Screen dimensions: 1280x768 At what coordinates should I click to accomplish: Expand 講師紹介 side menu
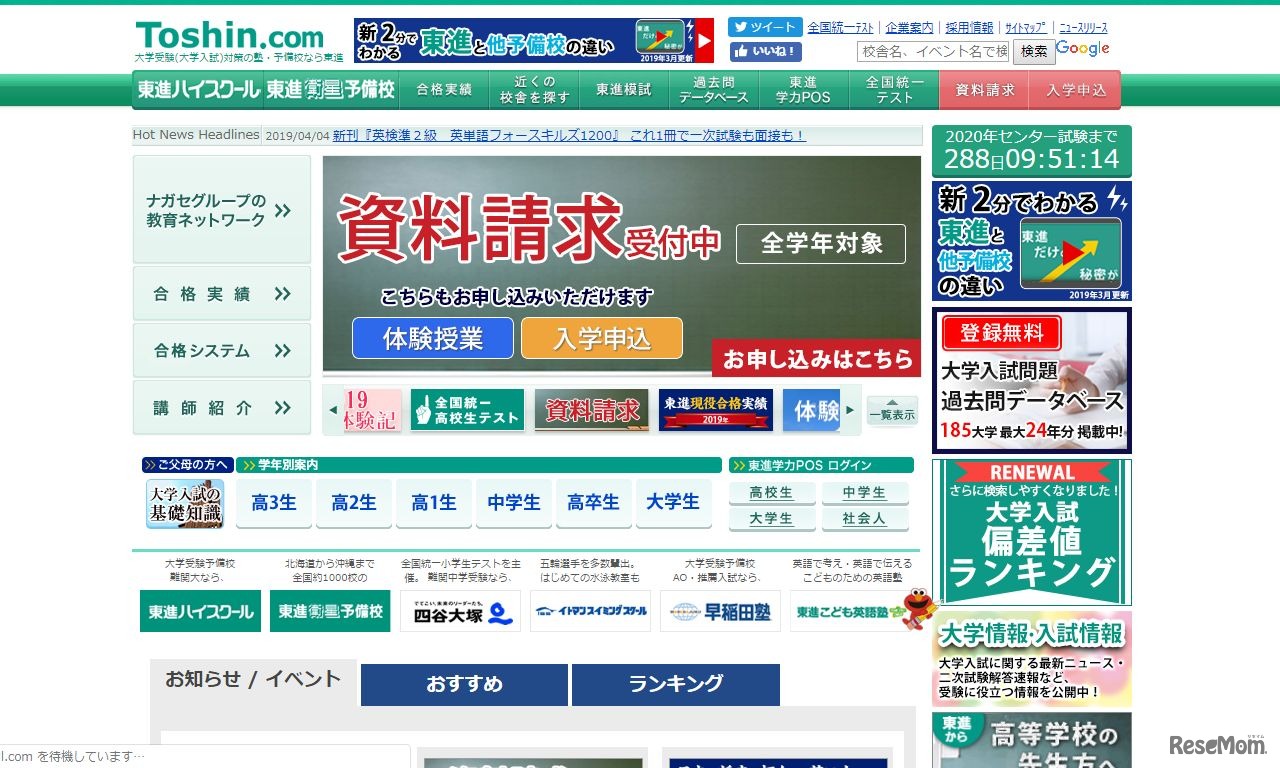pyautogui.click(x=222, y=408)
